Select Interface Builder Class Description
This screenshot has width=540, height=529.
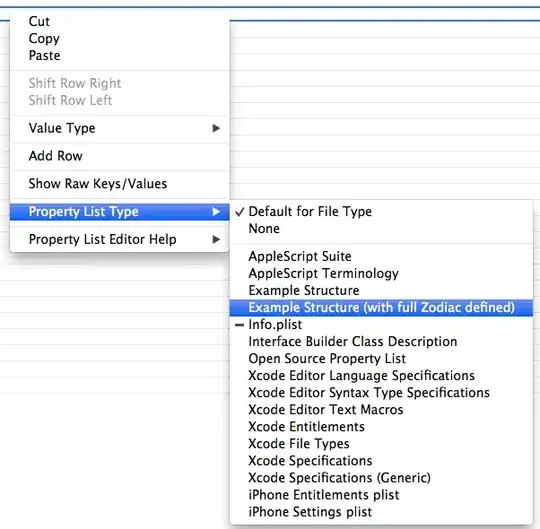pos(381,342)
